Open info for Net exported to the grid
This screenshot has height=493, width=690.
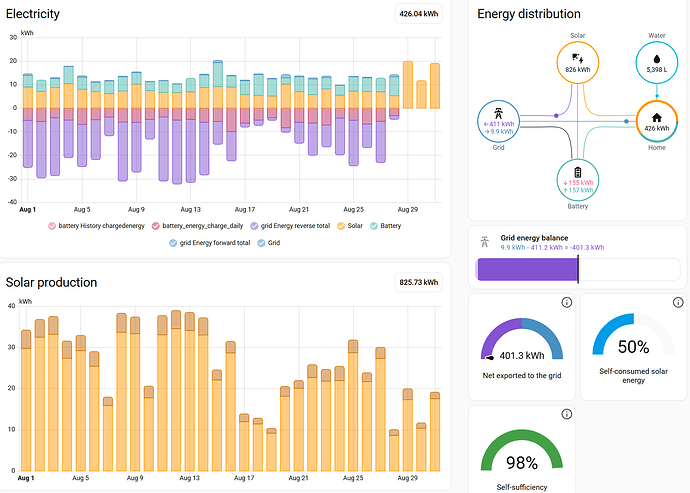[566, 302]
